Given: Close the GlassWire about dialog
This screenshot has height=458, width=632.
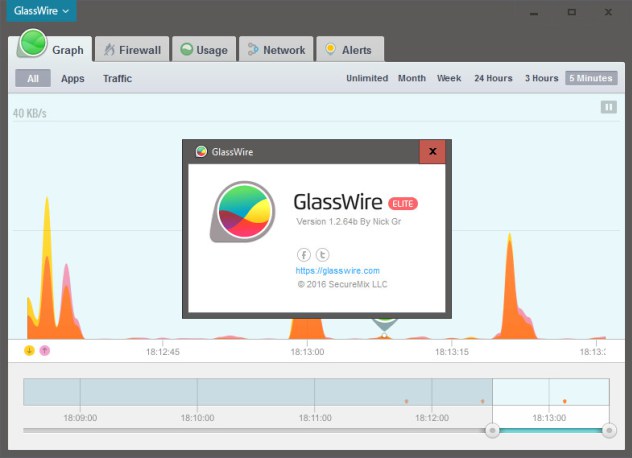Looking at the screenshot, I should [x=432, y=152].
